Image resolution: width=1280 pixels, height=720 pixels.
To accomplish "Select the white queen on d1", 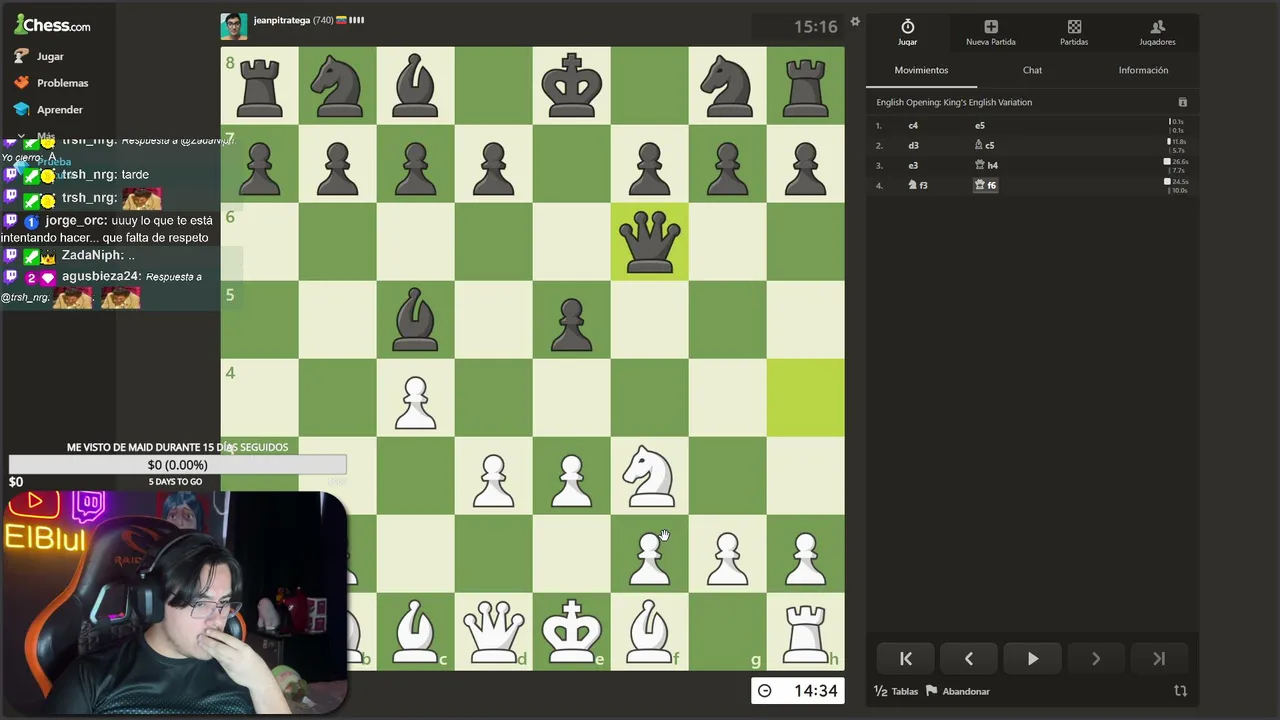I will [x=494, y=632].
